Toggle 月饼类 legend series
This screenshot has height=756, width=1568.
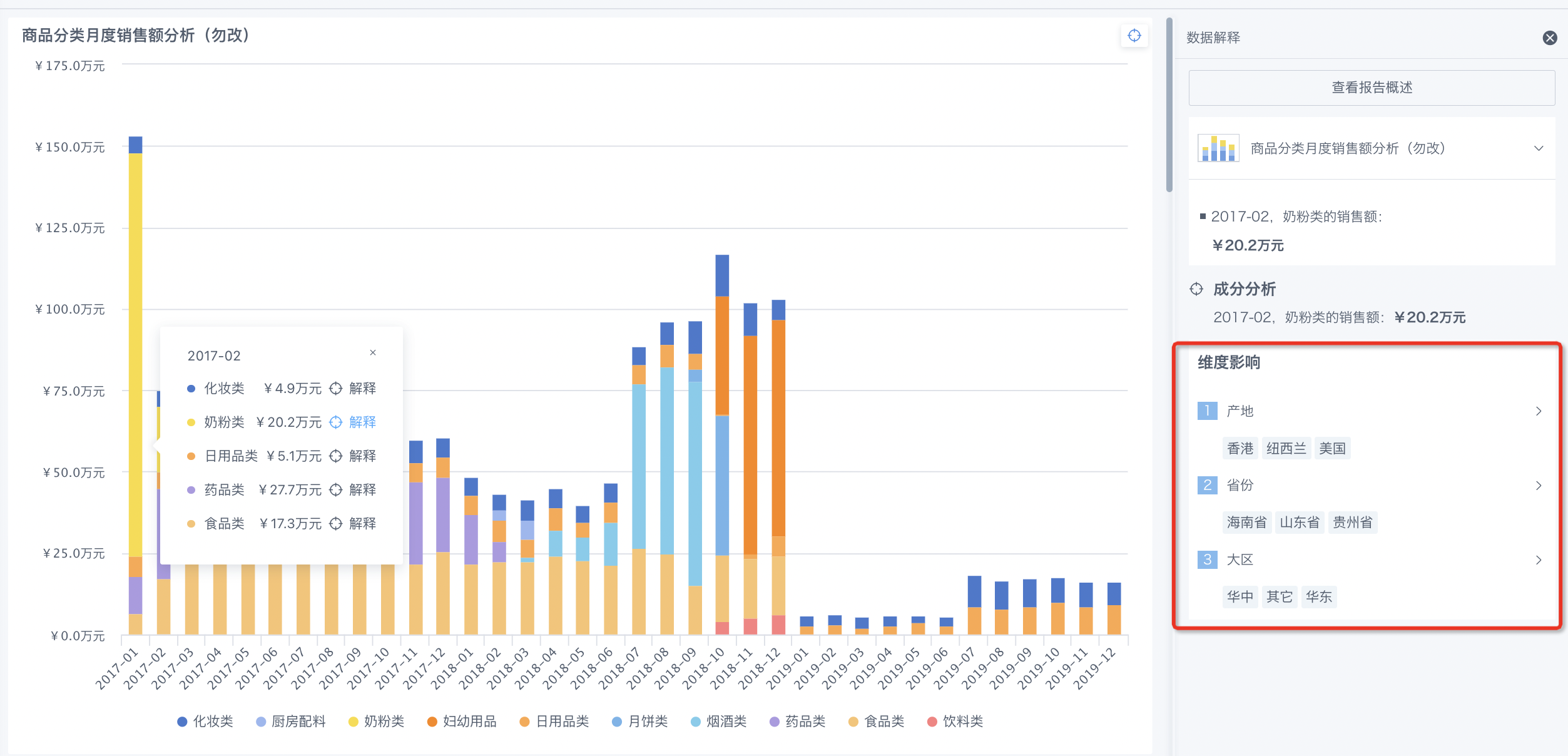(x=640, y=722)
